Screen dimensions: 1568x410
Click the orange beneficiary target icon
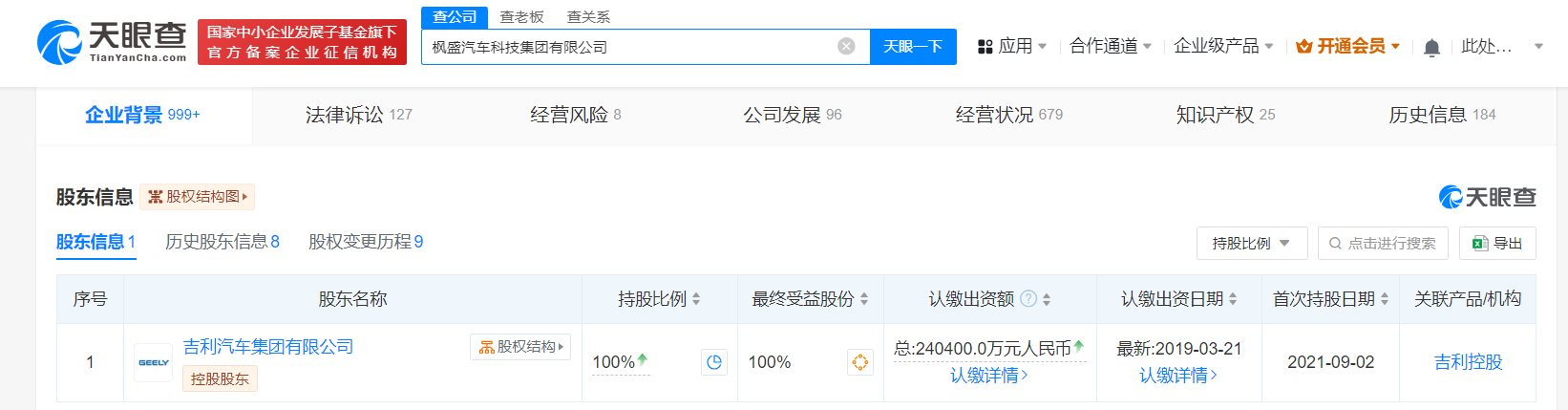coord(859,362)
